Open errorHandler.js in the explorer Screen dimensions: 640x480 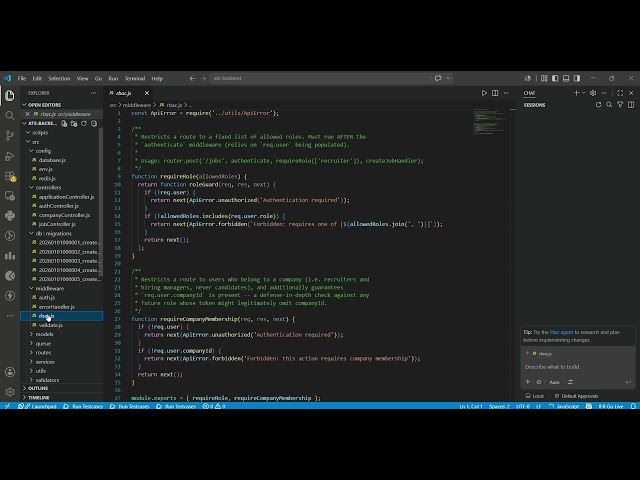(56, 307)
